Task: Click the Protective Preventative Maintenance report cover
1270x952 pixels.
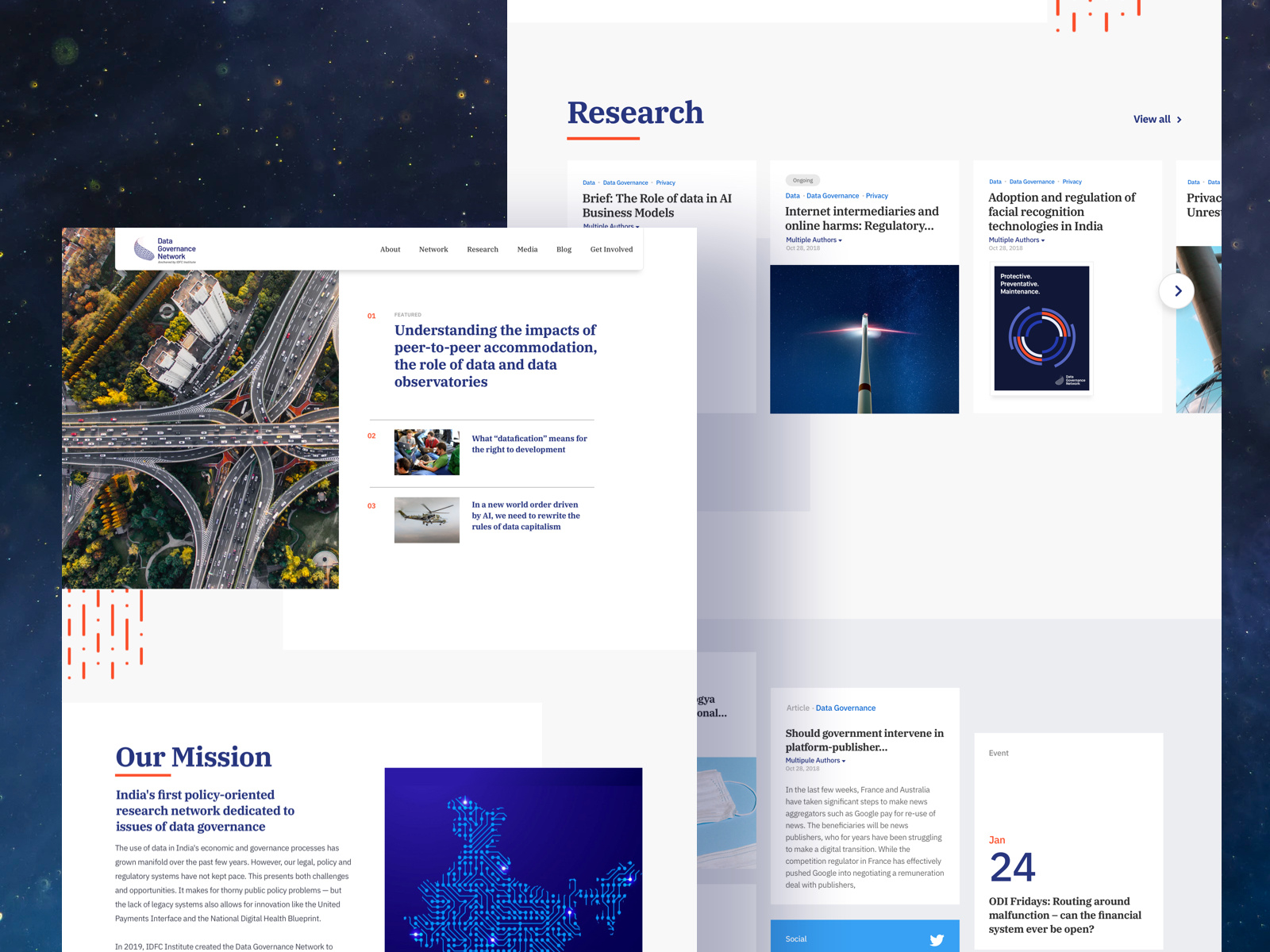Action: coord(1041,328)
